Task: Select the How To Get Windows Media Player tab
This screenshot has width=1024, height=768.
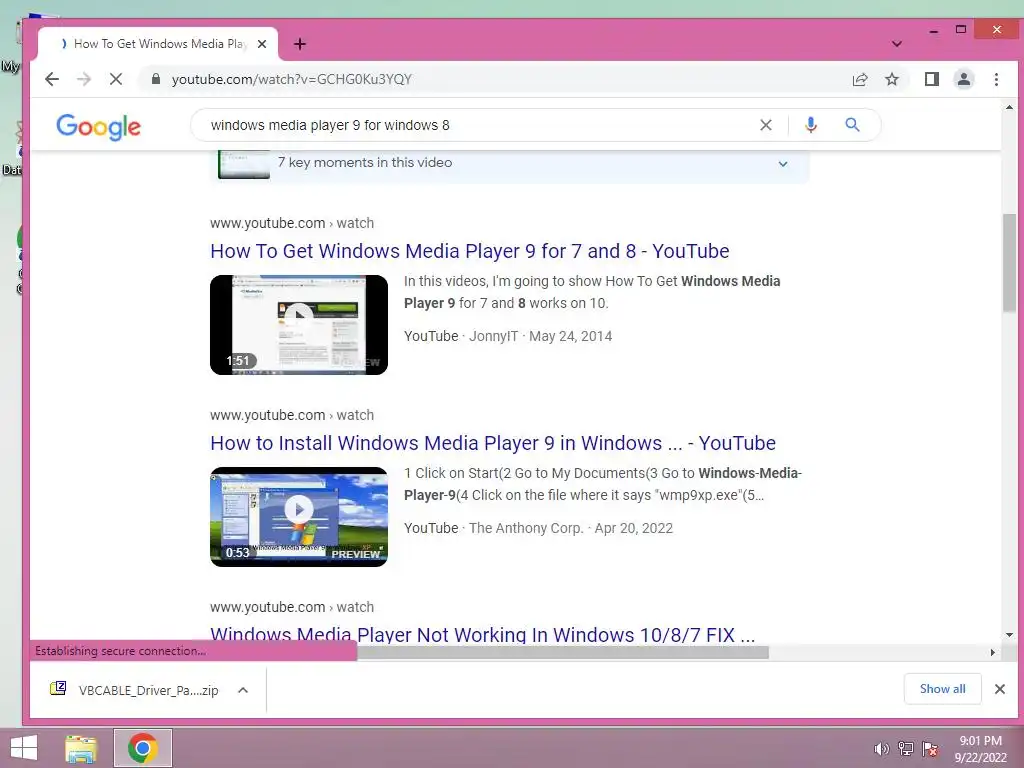Action: point(157,44)
